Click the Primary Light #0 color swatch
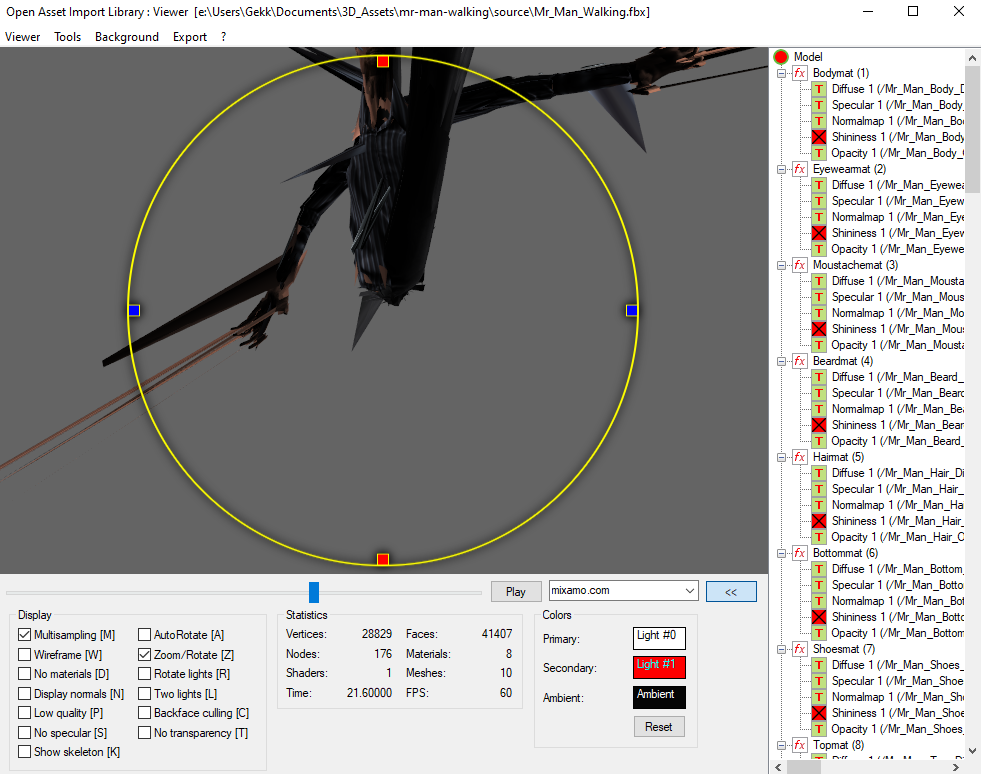The image size is (981, 774). pyautogui.click(x=659, y=638)
